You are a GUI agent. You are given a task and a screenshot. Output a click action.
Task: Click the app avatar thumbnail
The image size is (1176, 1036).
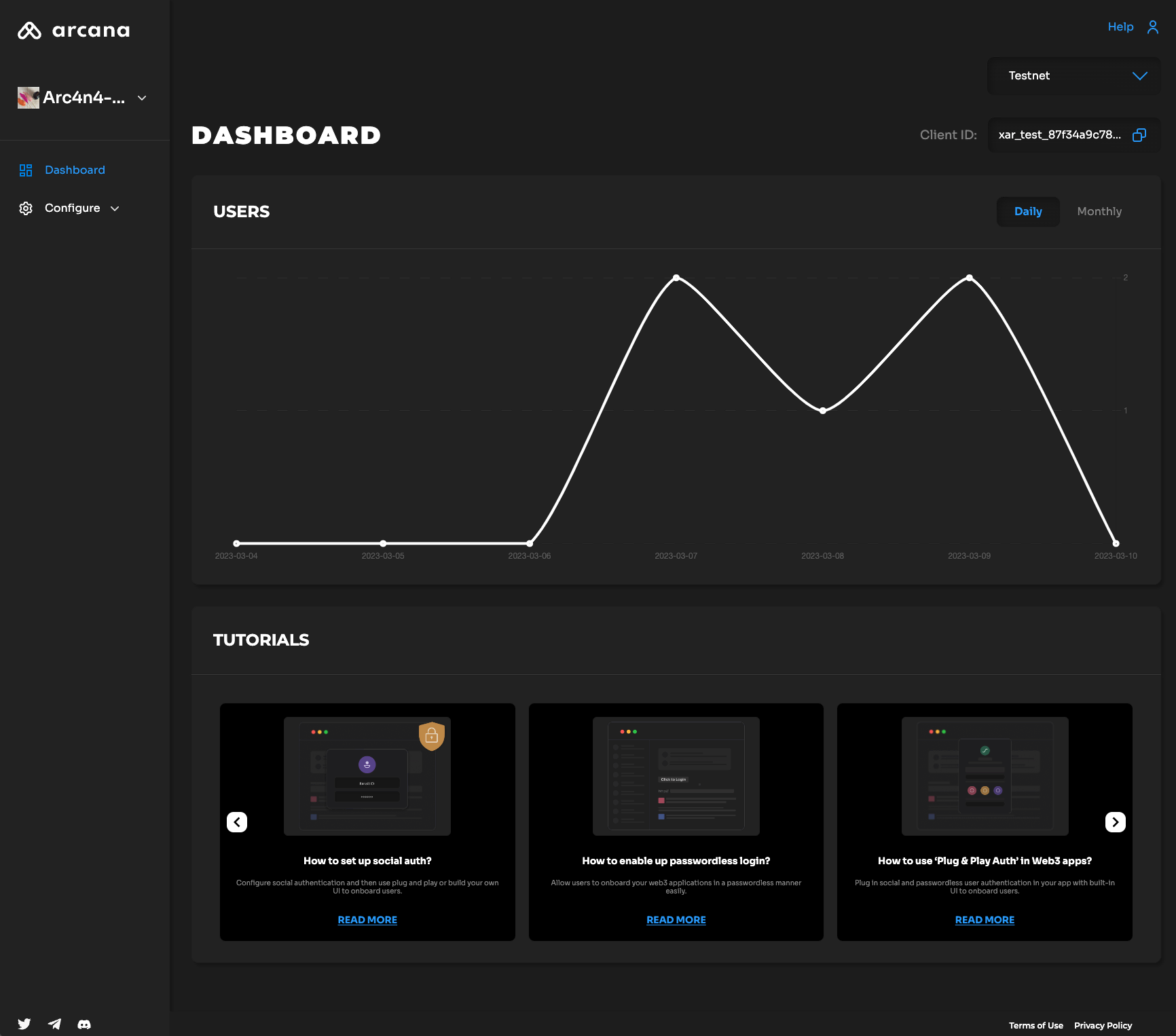coord(29,98)
